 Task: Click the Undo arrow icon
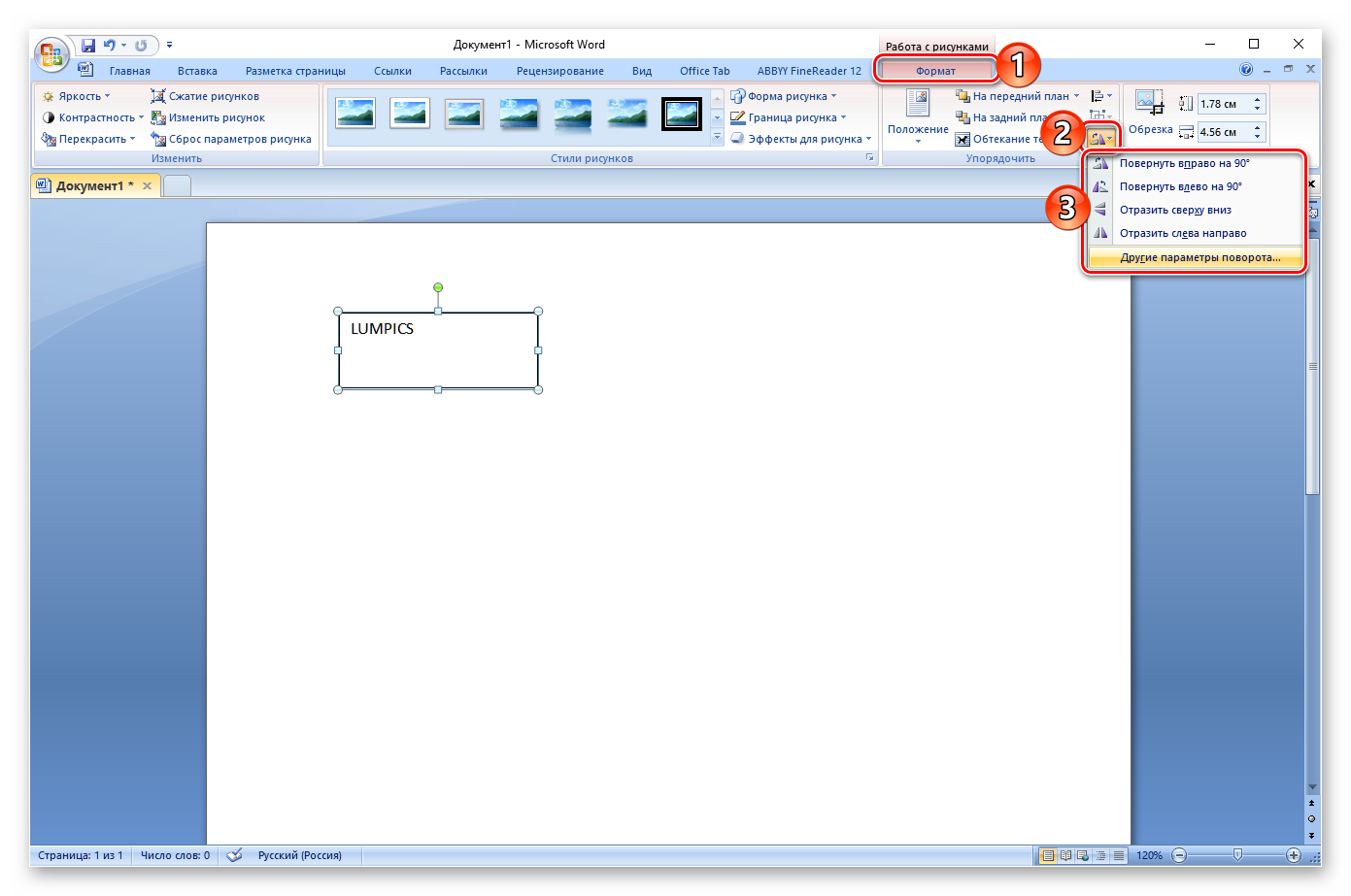pos(110,45)
